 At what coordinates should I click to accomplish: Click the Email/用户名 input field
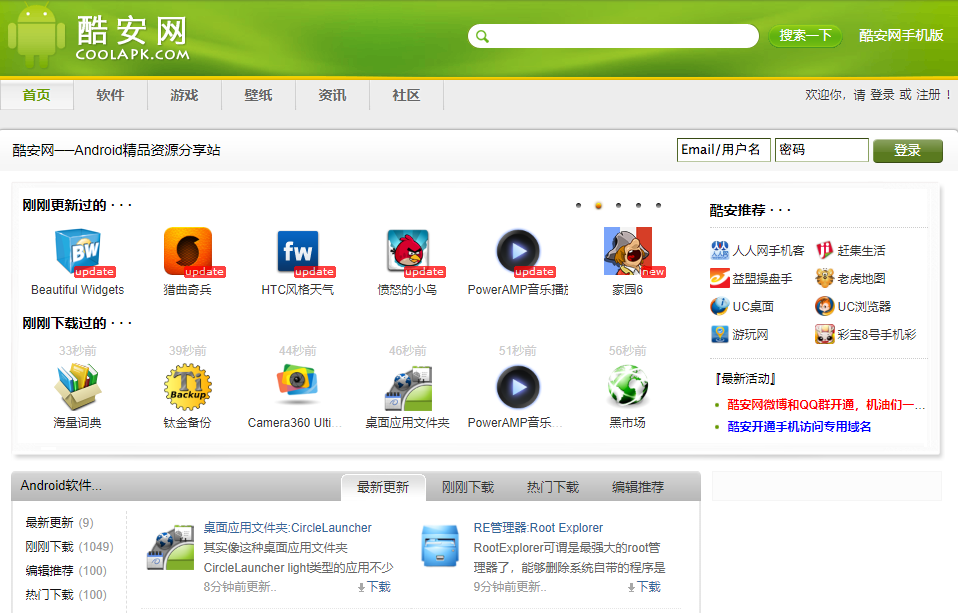723,150
